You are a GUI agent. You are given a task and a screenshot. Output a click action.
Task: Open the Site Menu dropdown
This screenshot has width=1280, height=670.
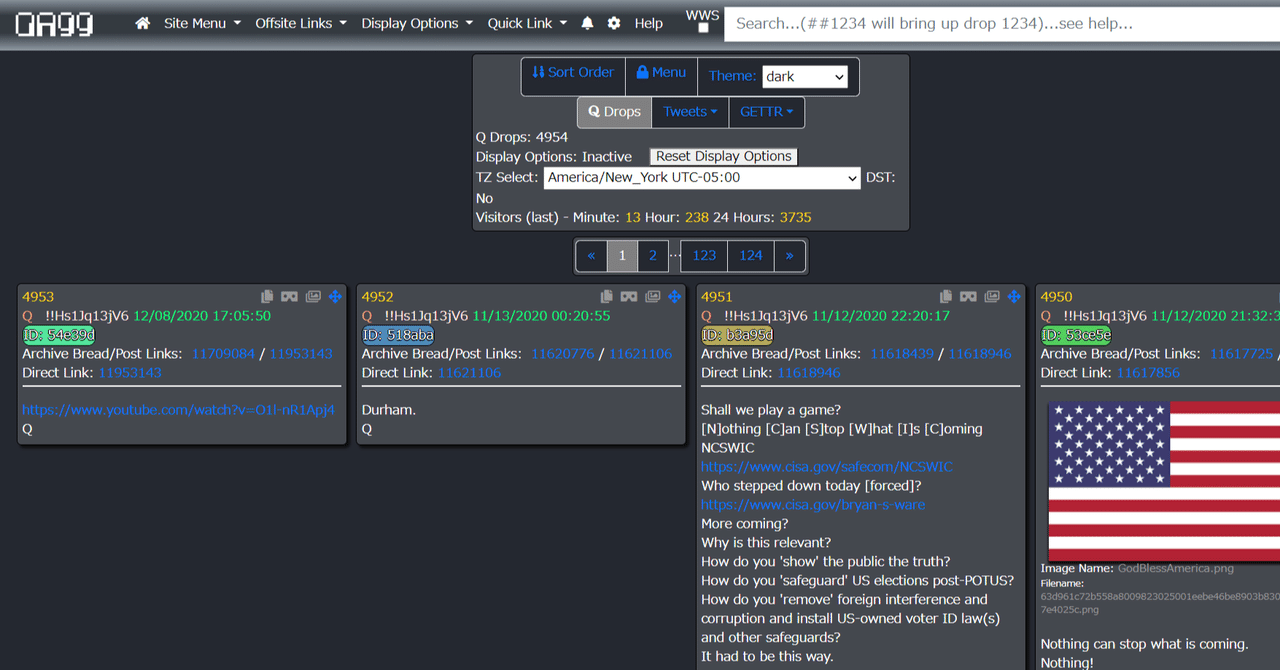pyautogui.click(x=202, y=23)
